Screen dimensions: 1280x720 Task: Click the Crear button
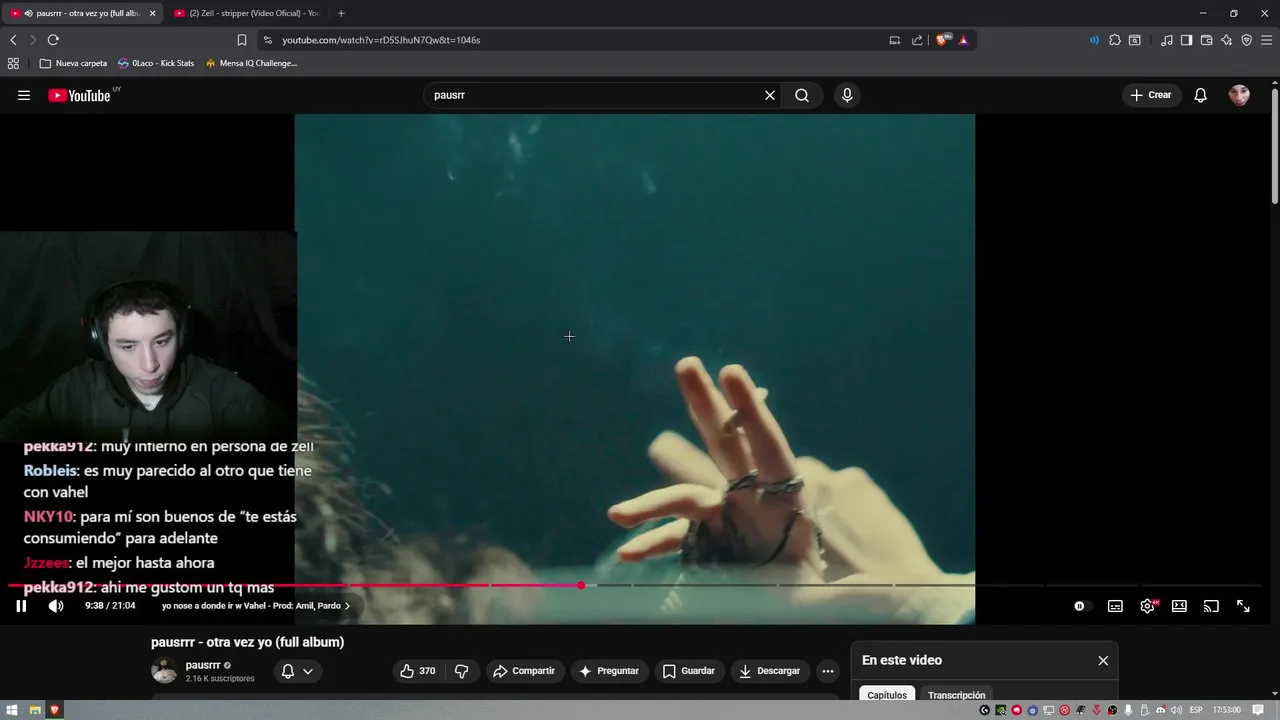pos(1150,95)
